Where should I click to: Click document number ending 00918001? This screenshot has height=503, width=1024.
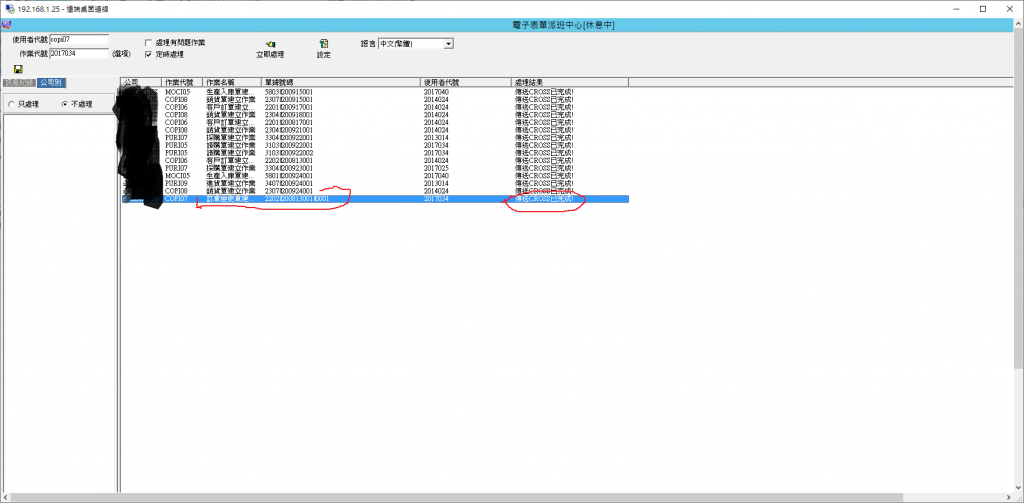coord(289,115)
